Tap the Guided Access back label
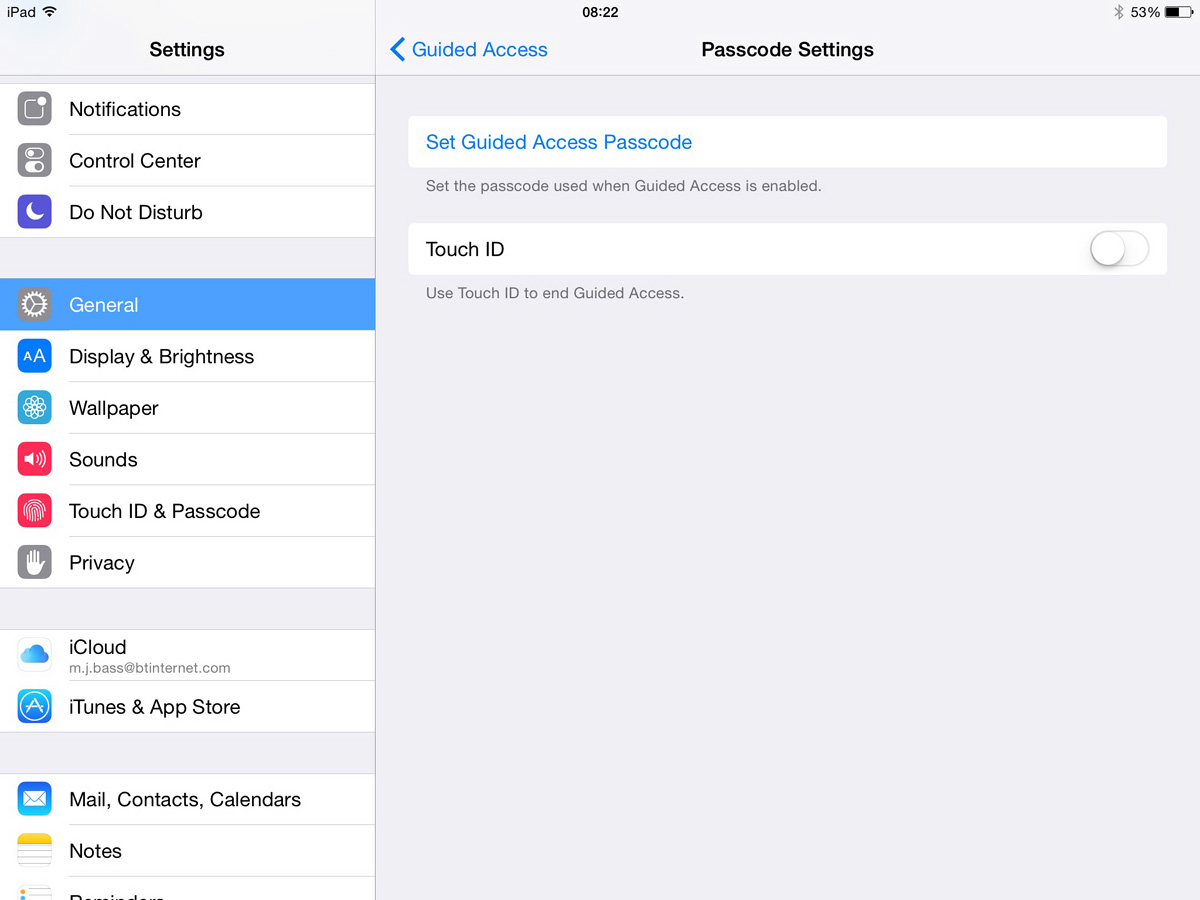 pyautogui.click(x=480, y=49)
